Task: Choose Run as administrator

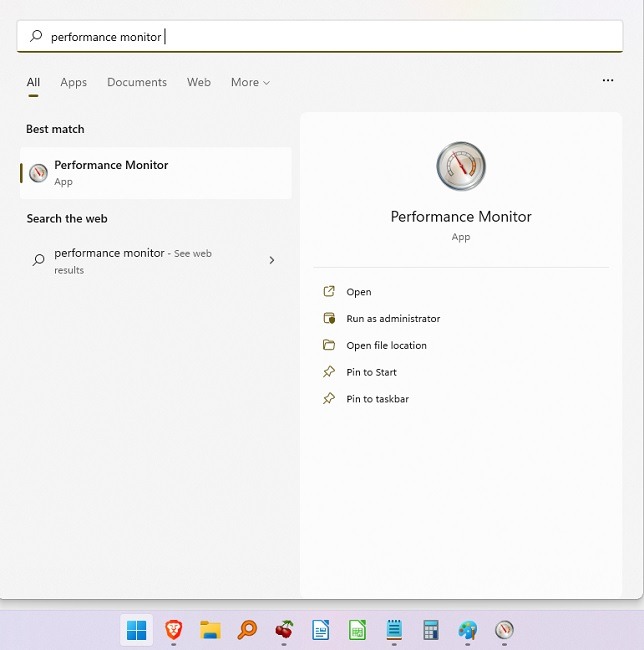Action: tap(381, 318)
